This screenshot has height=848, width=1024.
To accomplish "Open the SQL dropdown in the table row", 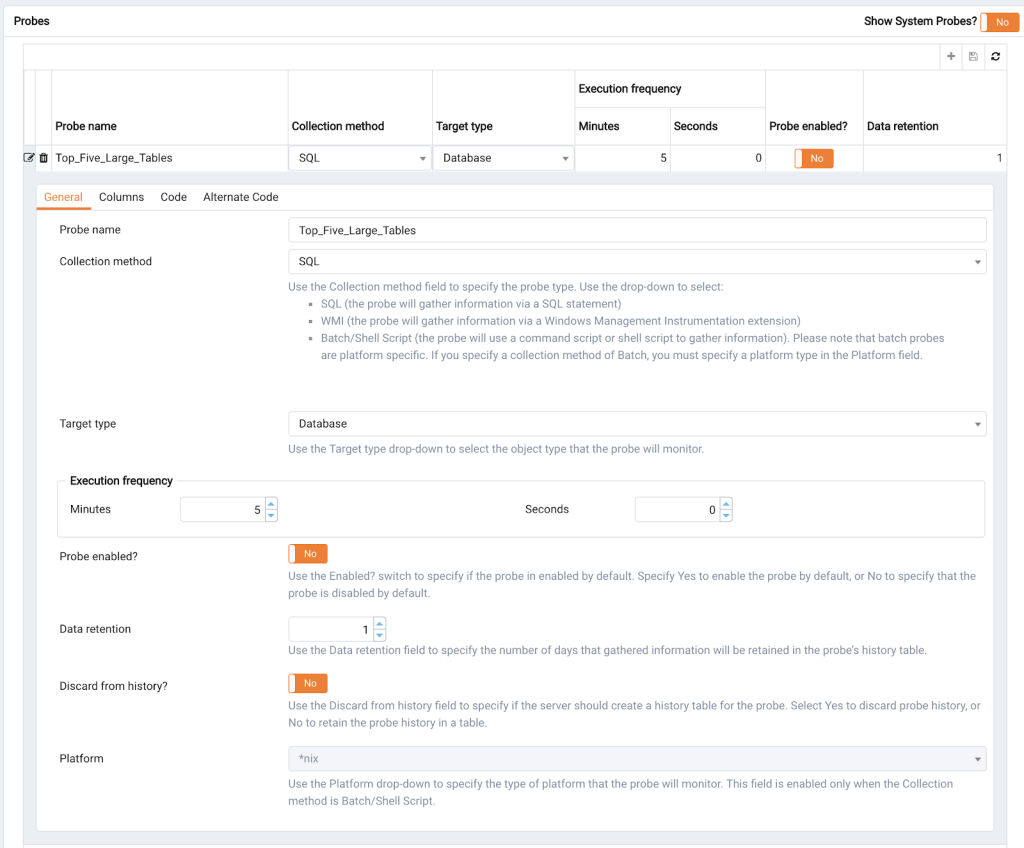I will 359,158.
